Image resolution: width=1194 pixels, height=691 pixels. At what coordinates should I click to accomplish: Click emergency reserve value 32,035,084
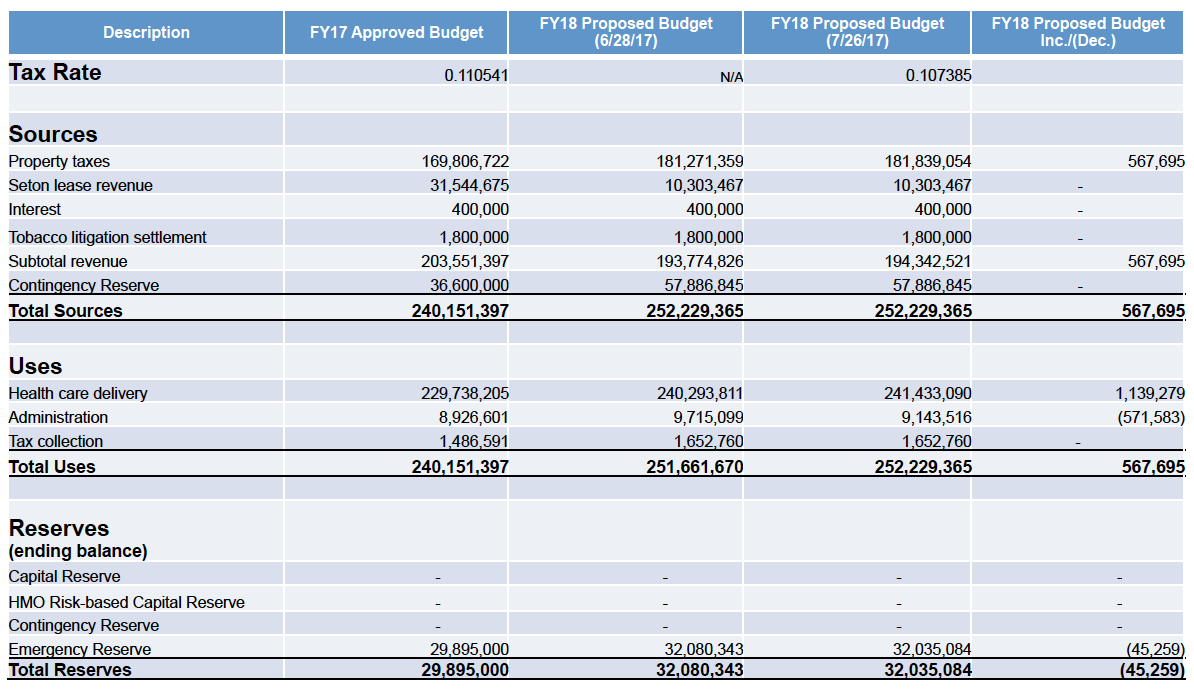[x=932, y=649]
